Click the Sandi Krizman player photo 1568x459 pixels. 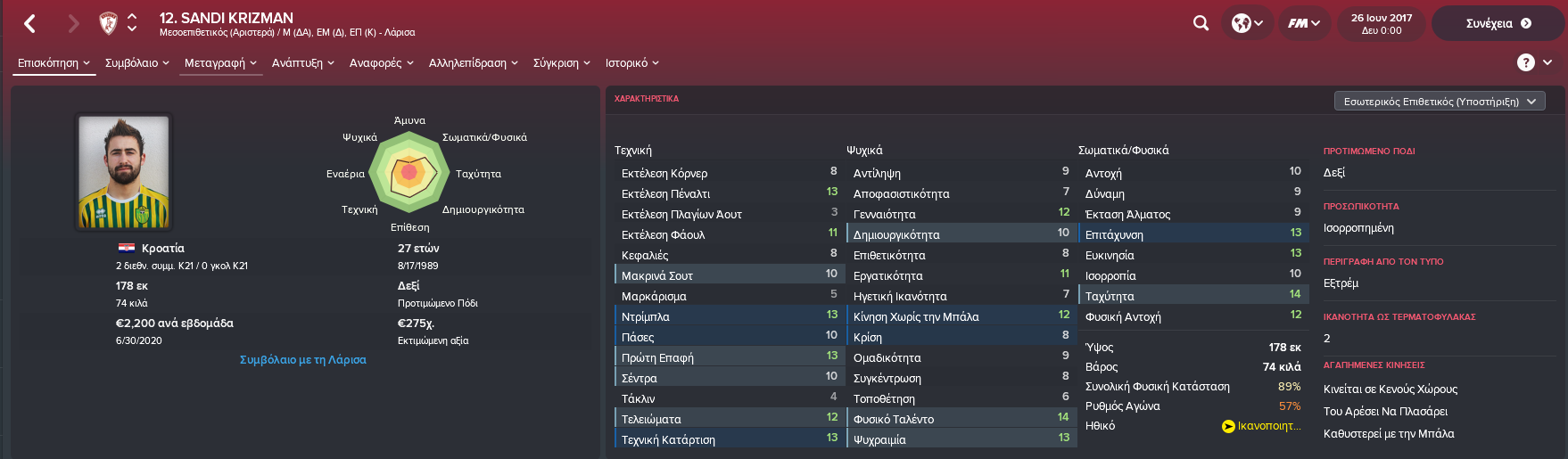coord(124,172)
